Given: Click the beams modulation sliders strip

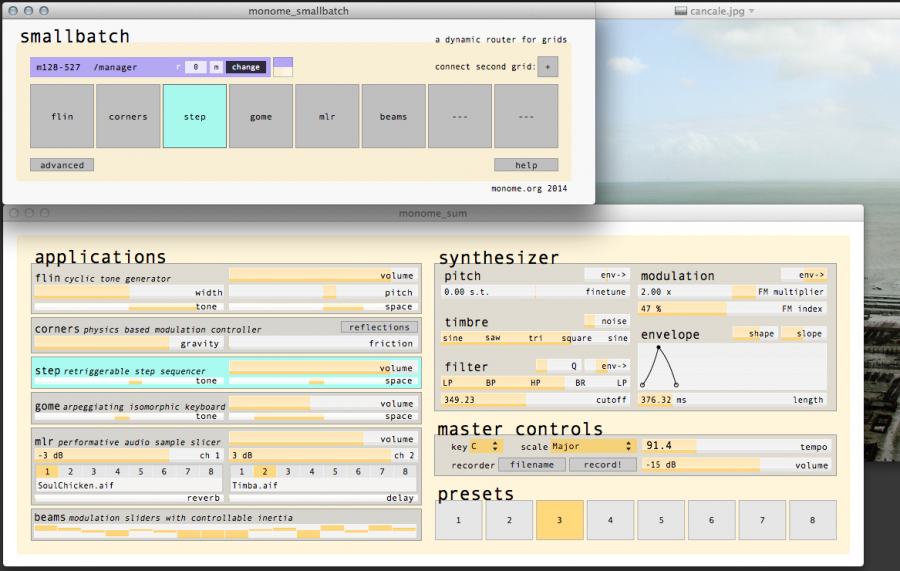Looking at the screenshot, I should [225, 531].
